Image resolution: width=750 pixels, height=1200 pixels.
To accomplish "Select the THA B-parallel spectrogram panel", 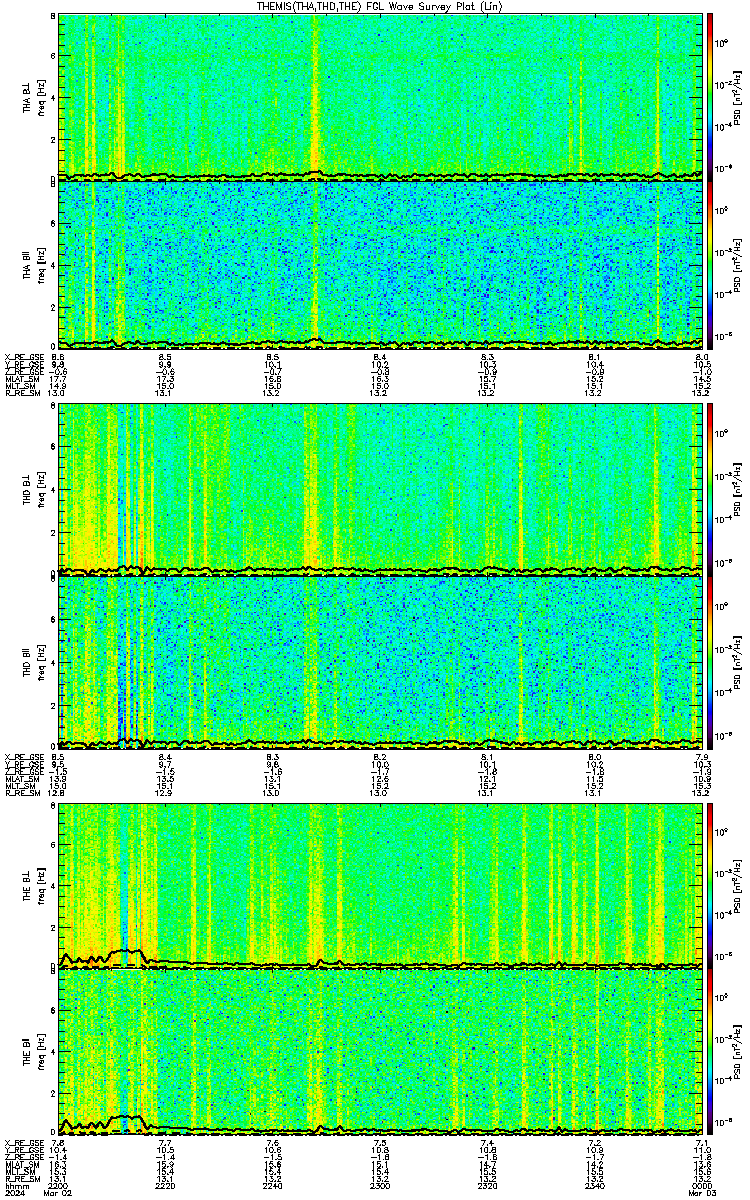I will [381, 263].
